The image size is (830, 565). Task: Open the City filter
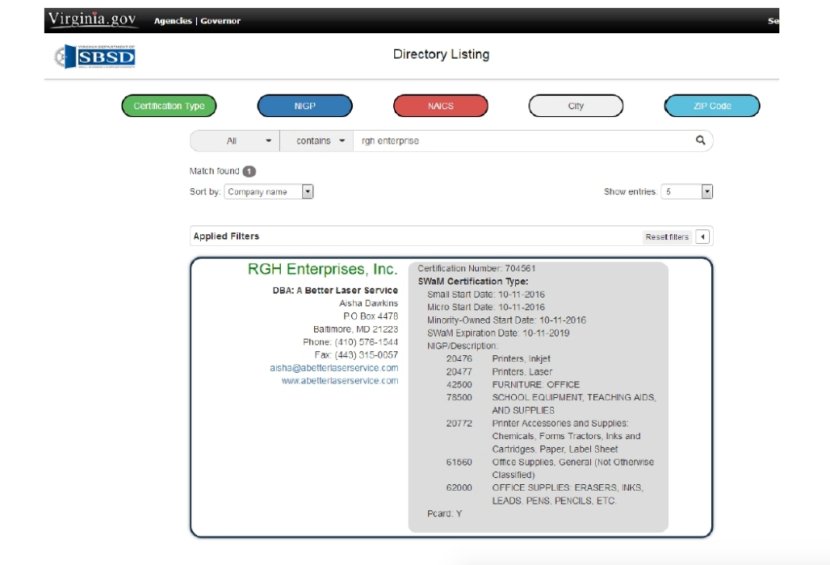pos(576,106)
